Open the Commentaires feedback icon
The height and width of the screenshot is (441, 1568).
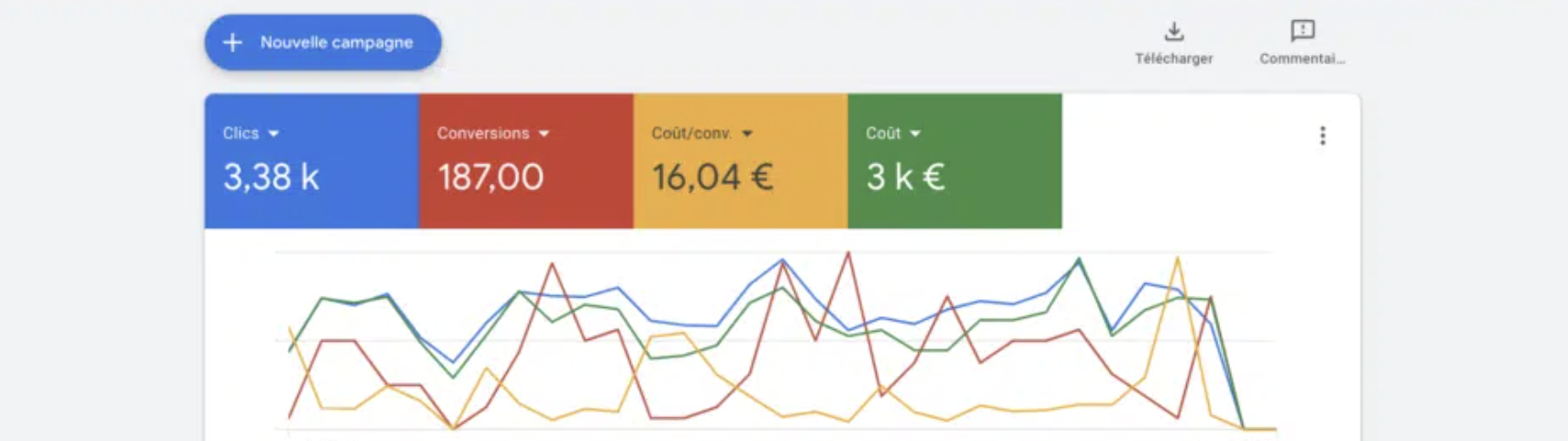point(1302,31)
